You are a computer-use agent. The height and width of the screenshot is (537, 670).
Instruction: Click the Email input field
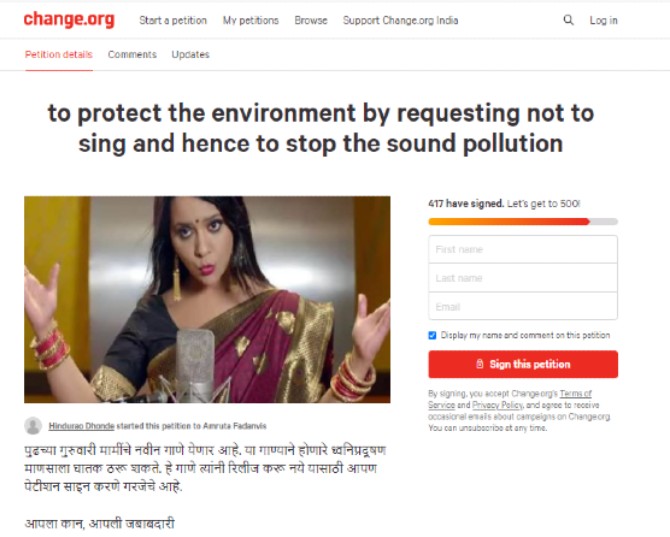pos(523,306)
